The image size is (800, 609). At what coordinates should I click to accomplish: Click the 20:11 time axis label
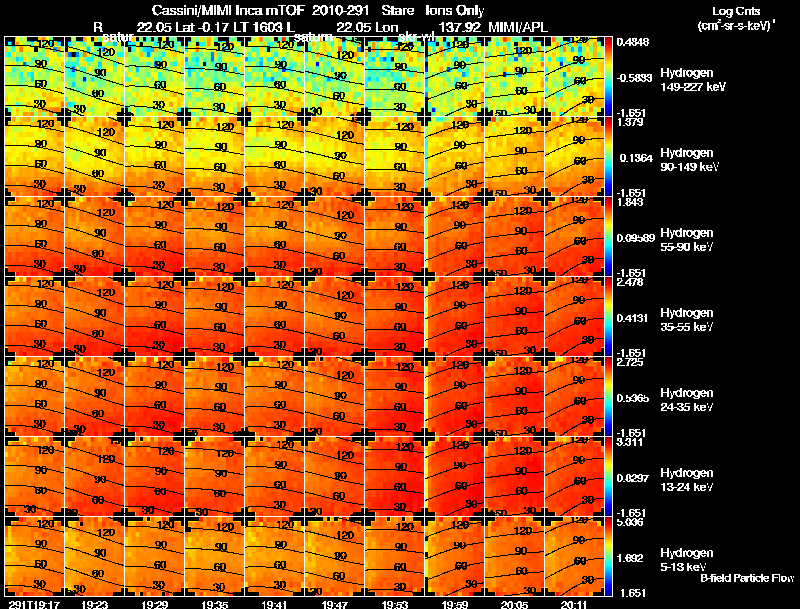(574, 604)
